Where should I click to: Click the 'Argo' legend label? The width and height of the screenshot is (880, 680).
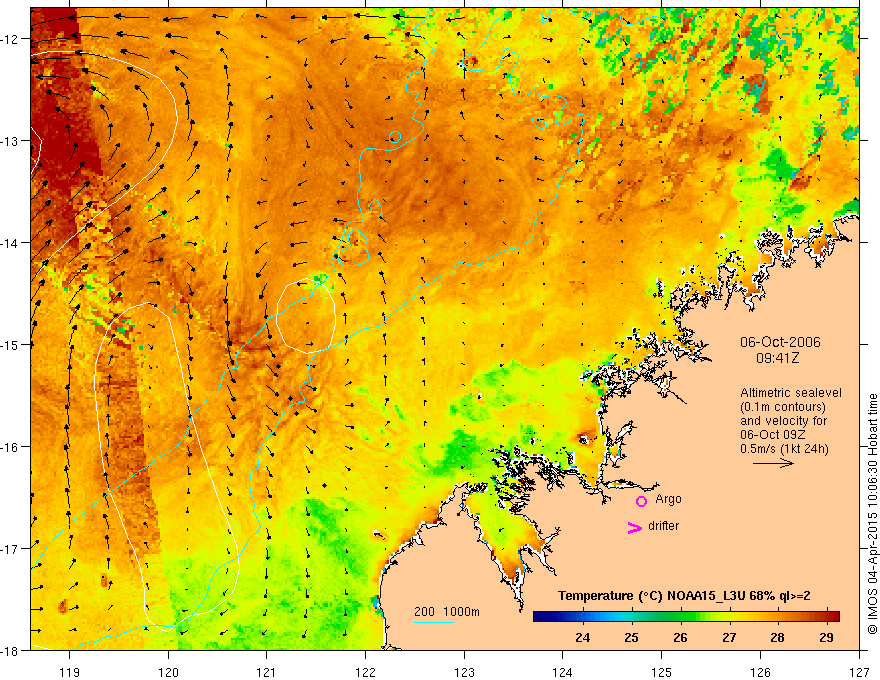668,499
